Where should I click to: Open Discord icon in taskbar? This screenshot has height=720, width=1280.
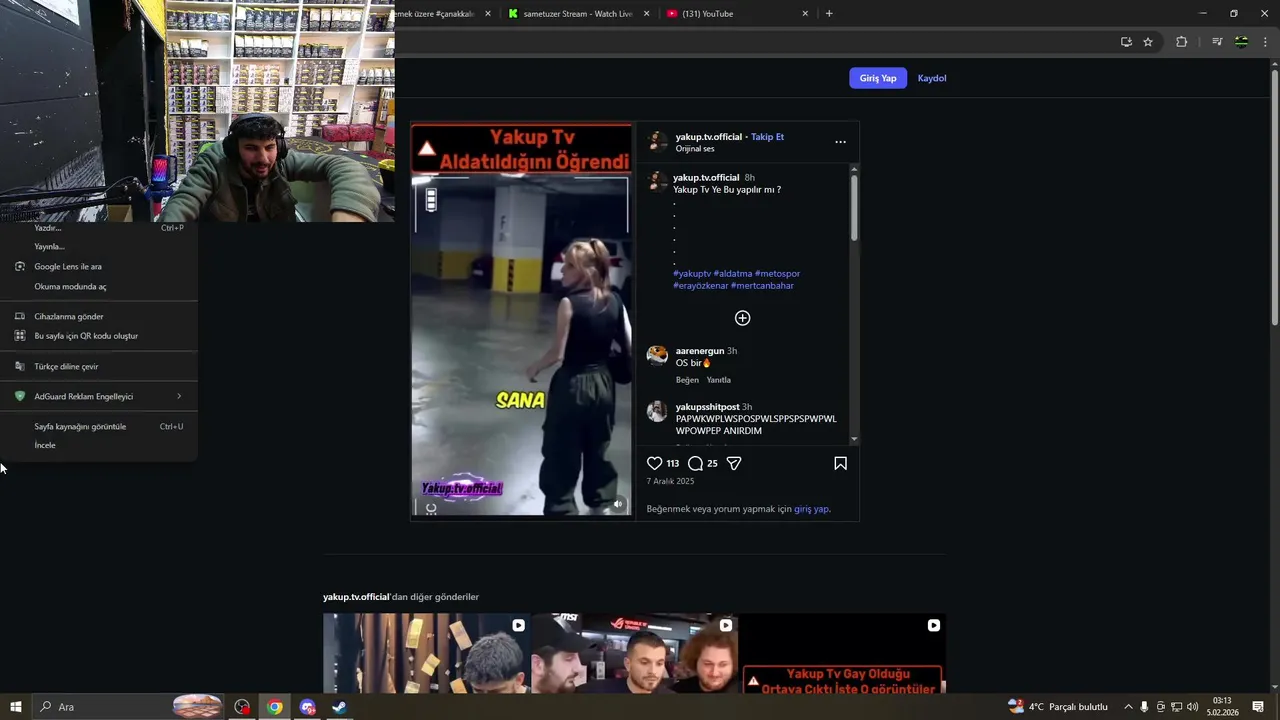coord(307,707)
